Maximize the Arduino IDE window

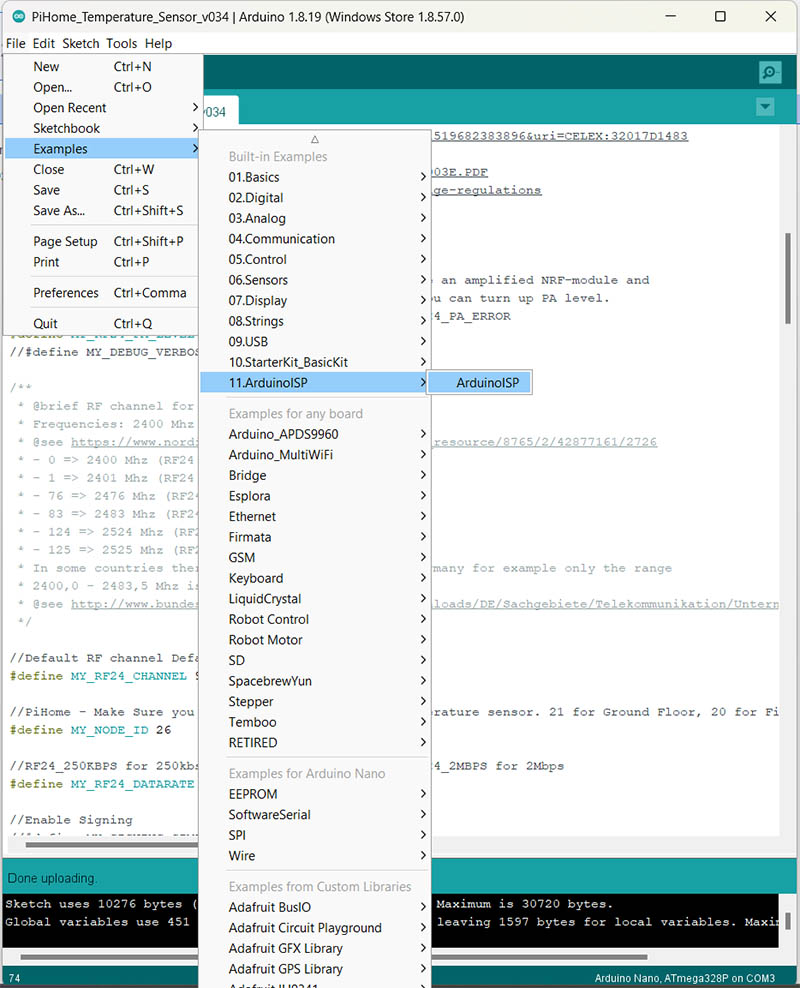720,17
